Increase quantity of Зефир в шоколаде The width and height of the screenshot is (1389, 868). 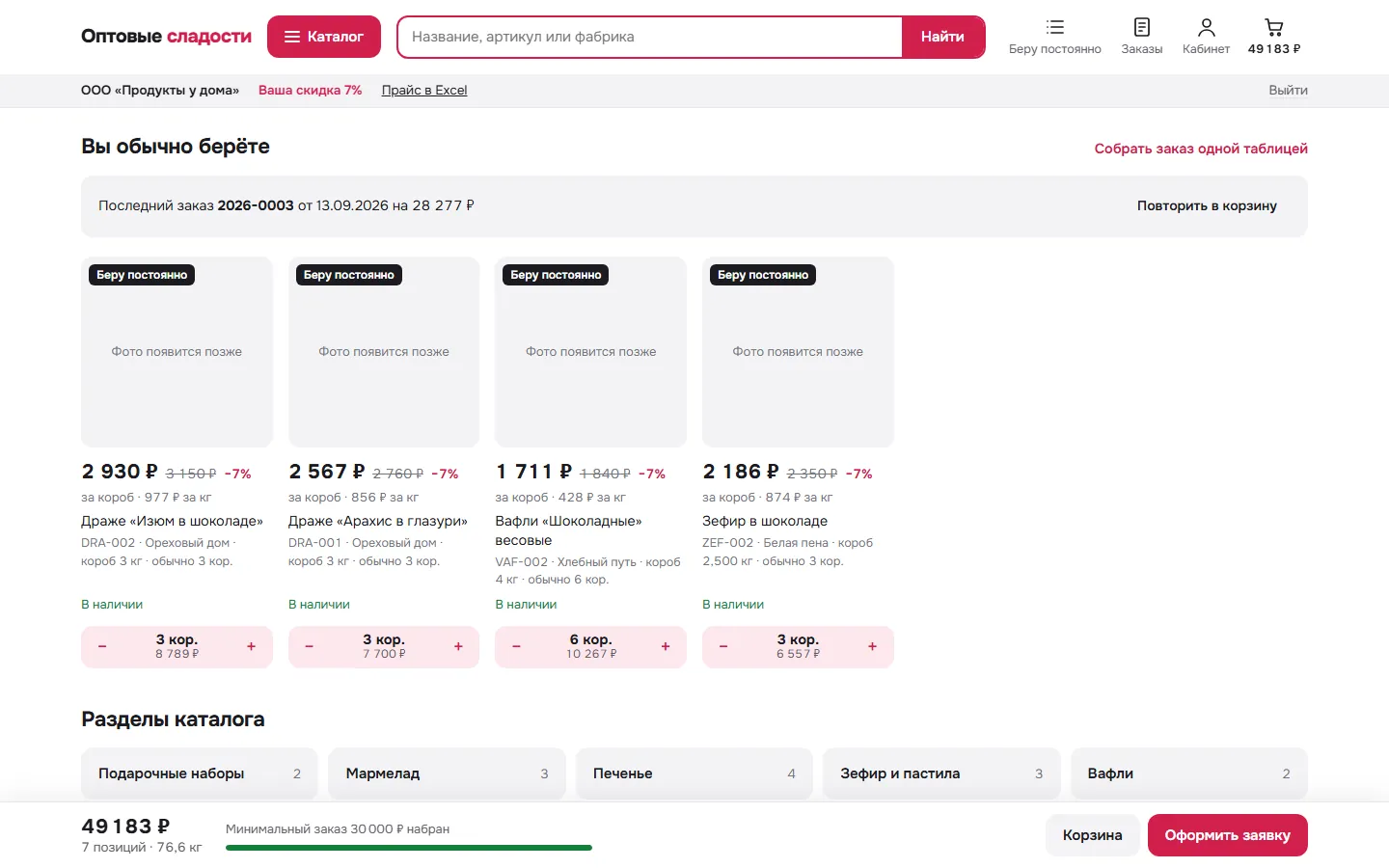[873, 646]
